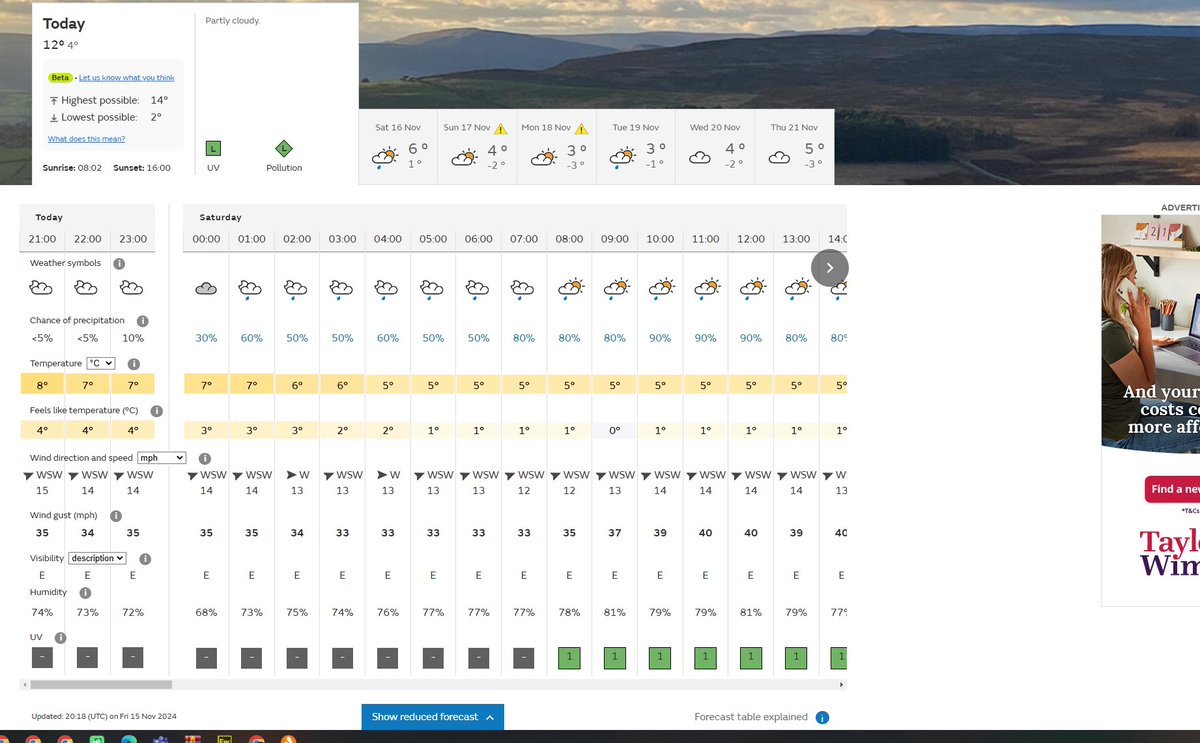This screenshot has height=743, width=1200.
Task: Click the 09:00 feels like 0° cell
Action: pyautogui.click(x=615, y=431)
